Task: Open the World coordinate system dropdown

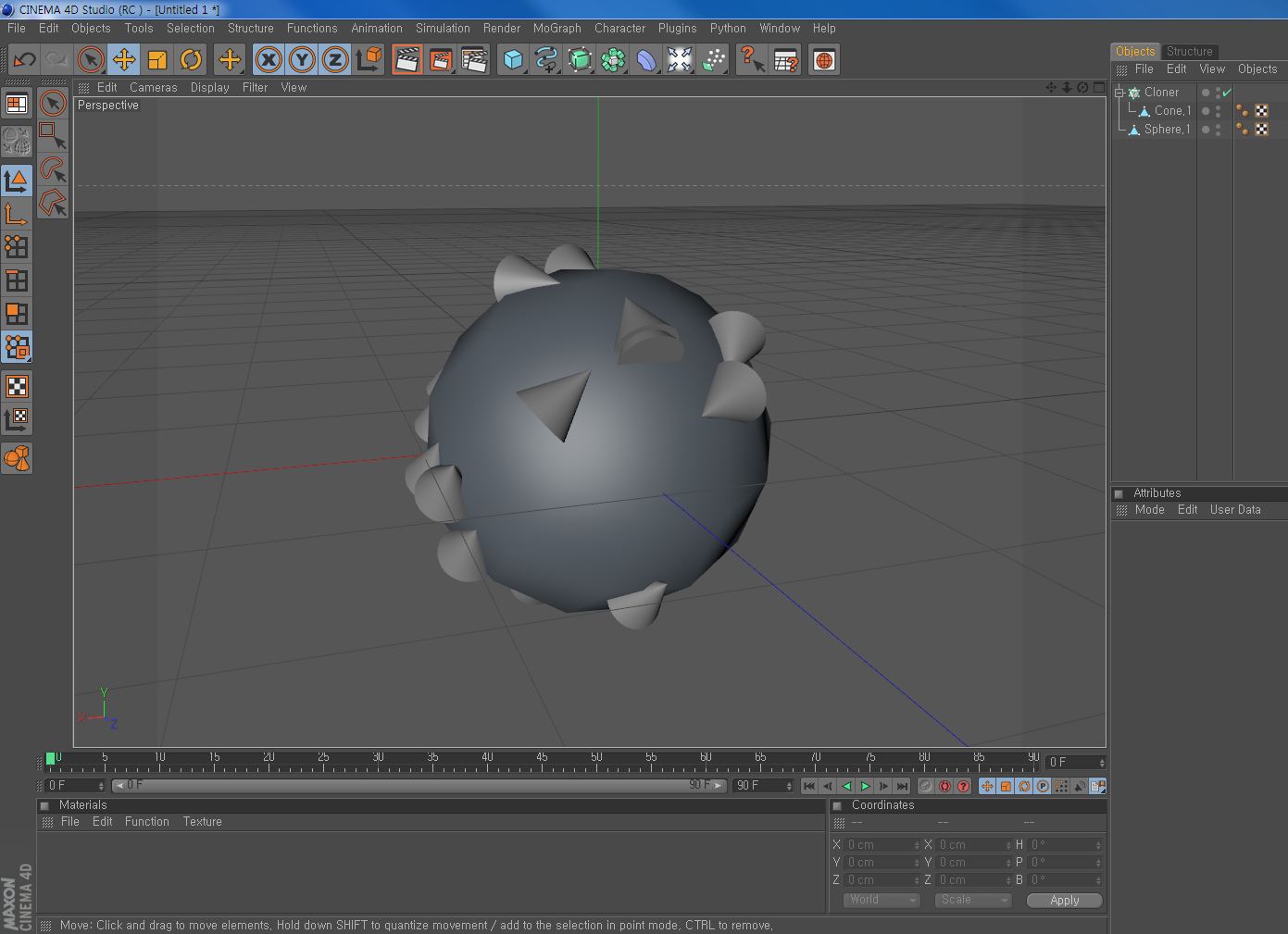Action: coord(882,900)
